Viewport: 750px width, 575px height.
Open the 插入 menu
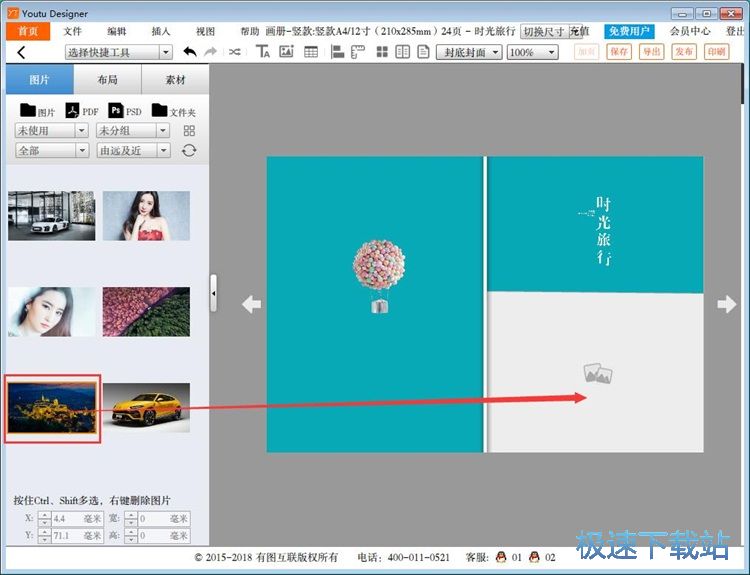[161, 31]
